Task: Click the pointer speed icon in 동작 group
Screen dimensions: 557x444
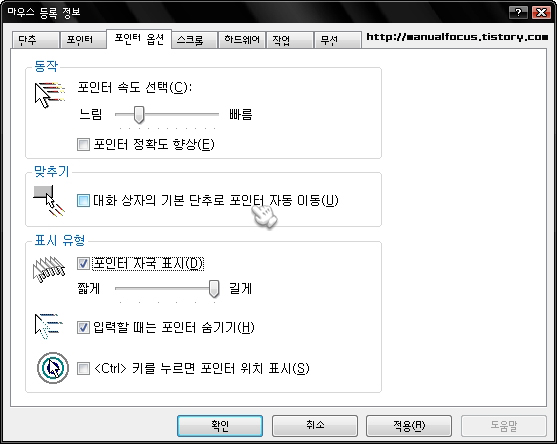Action: point(49,95)
